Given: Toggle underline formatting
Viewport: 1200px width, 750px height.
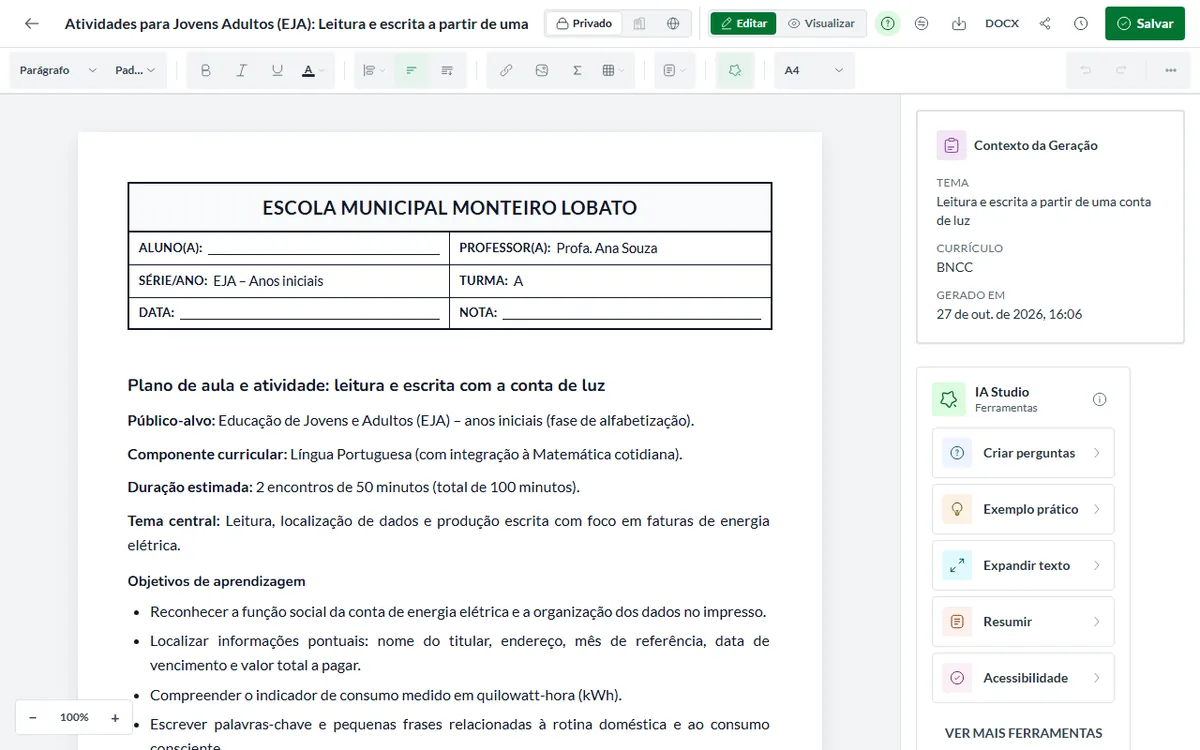Looking at the screenshot, I should coord(277,71).
